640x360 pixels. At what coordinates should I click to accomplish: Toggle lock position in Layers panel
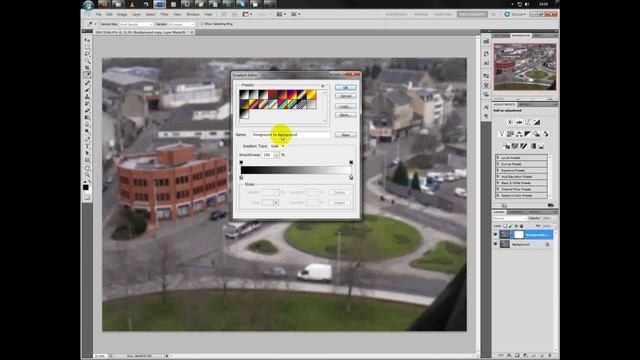pyautogui.click(x=516, y=226)
